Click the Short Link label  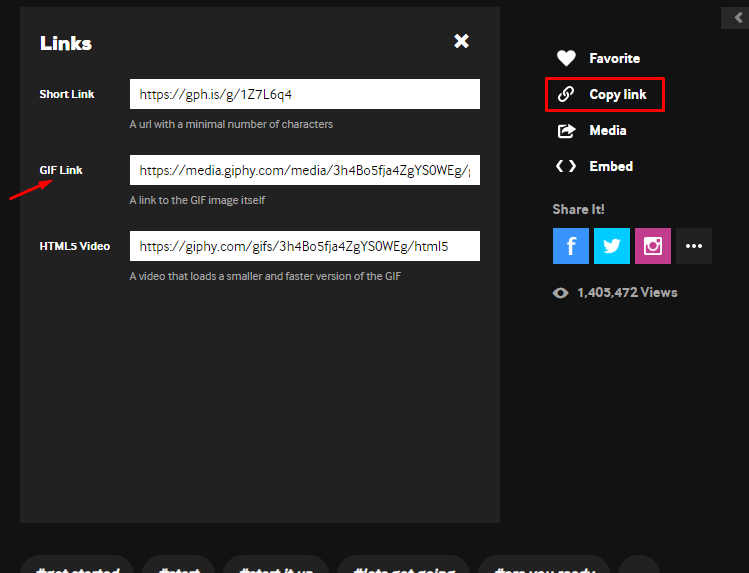tap(67, 94)
